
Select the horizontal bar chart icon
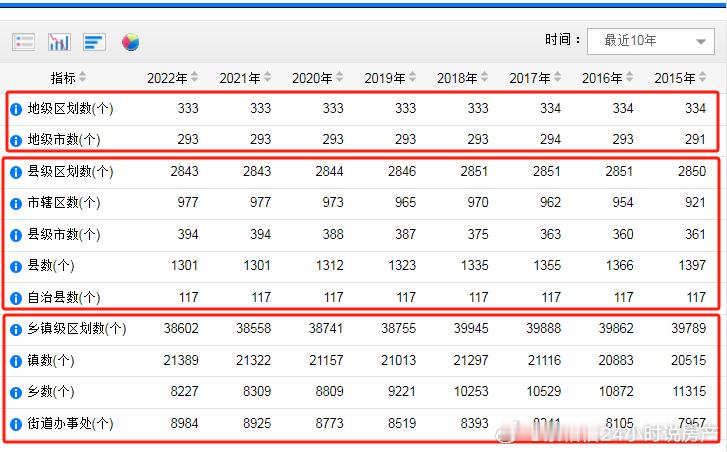(95, 42)
